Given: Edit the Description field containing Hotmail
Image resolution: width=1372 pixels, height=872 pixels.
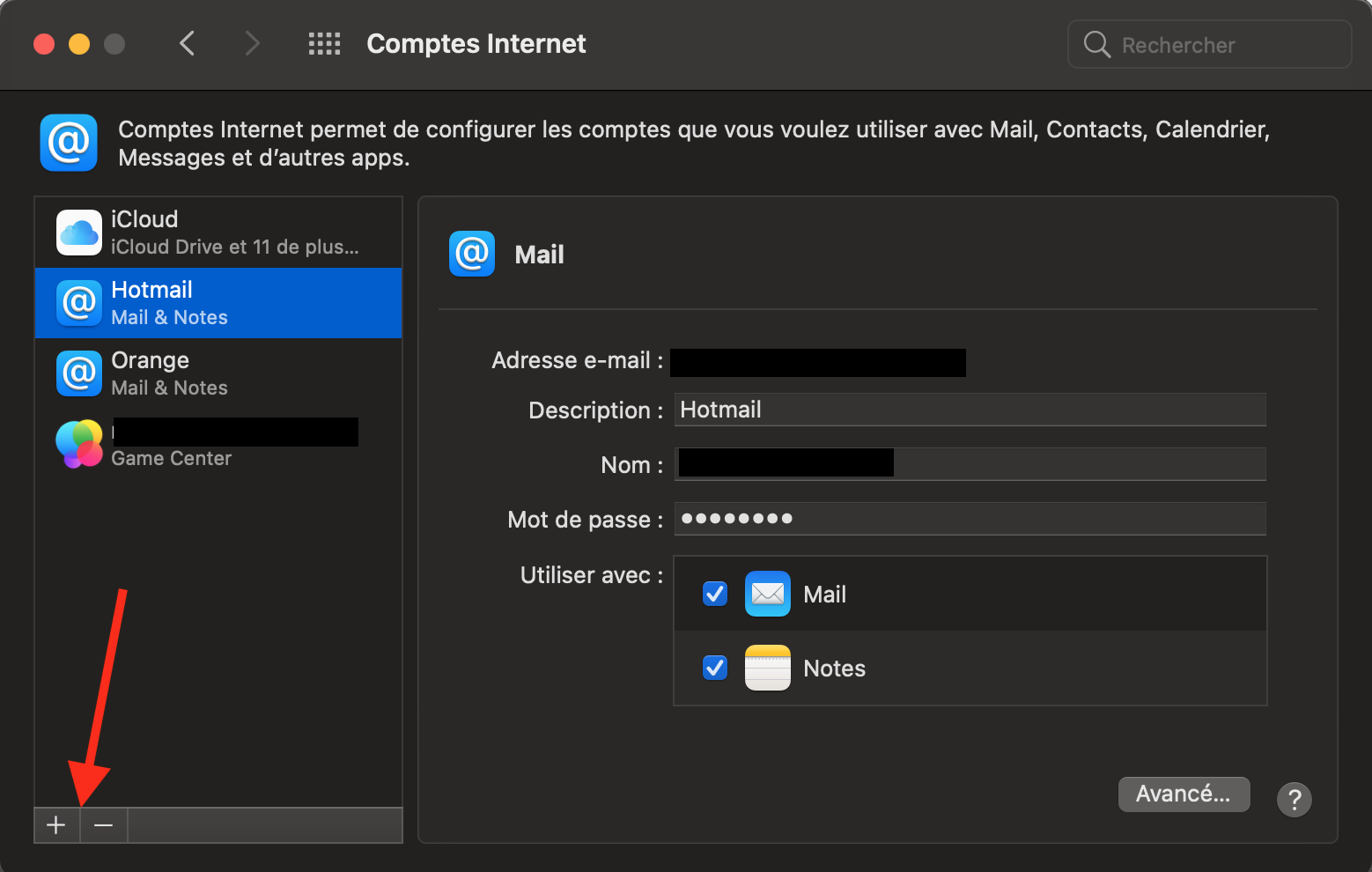Looking at the screenshot, I should point(969,410).
